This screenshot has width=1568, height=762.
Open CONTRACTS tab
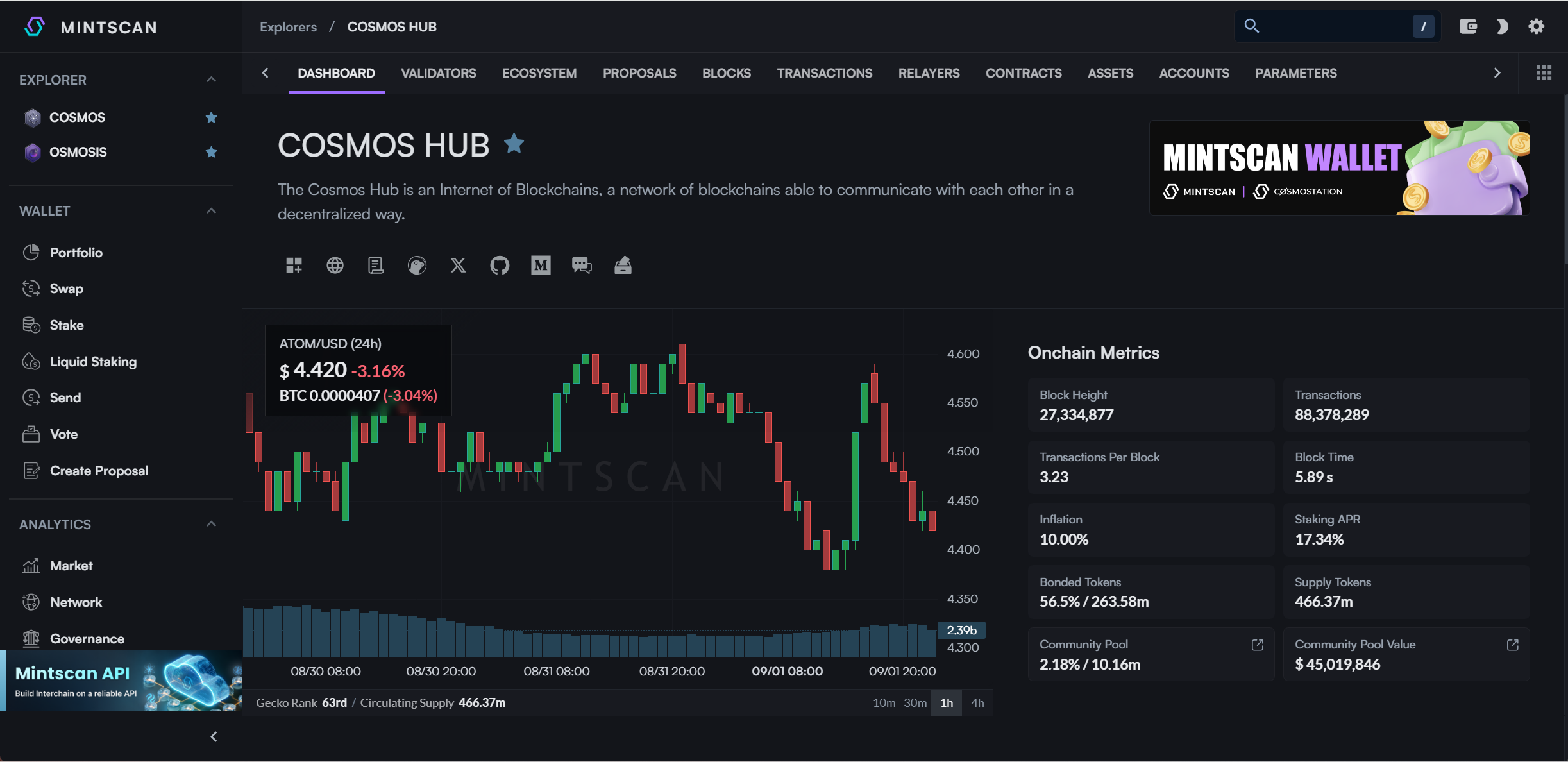[1024, 73]
